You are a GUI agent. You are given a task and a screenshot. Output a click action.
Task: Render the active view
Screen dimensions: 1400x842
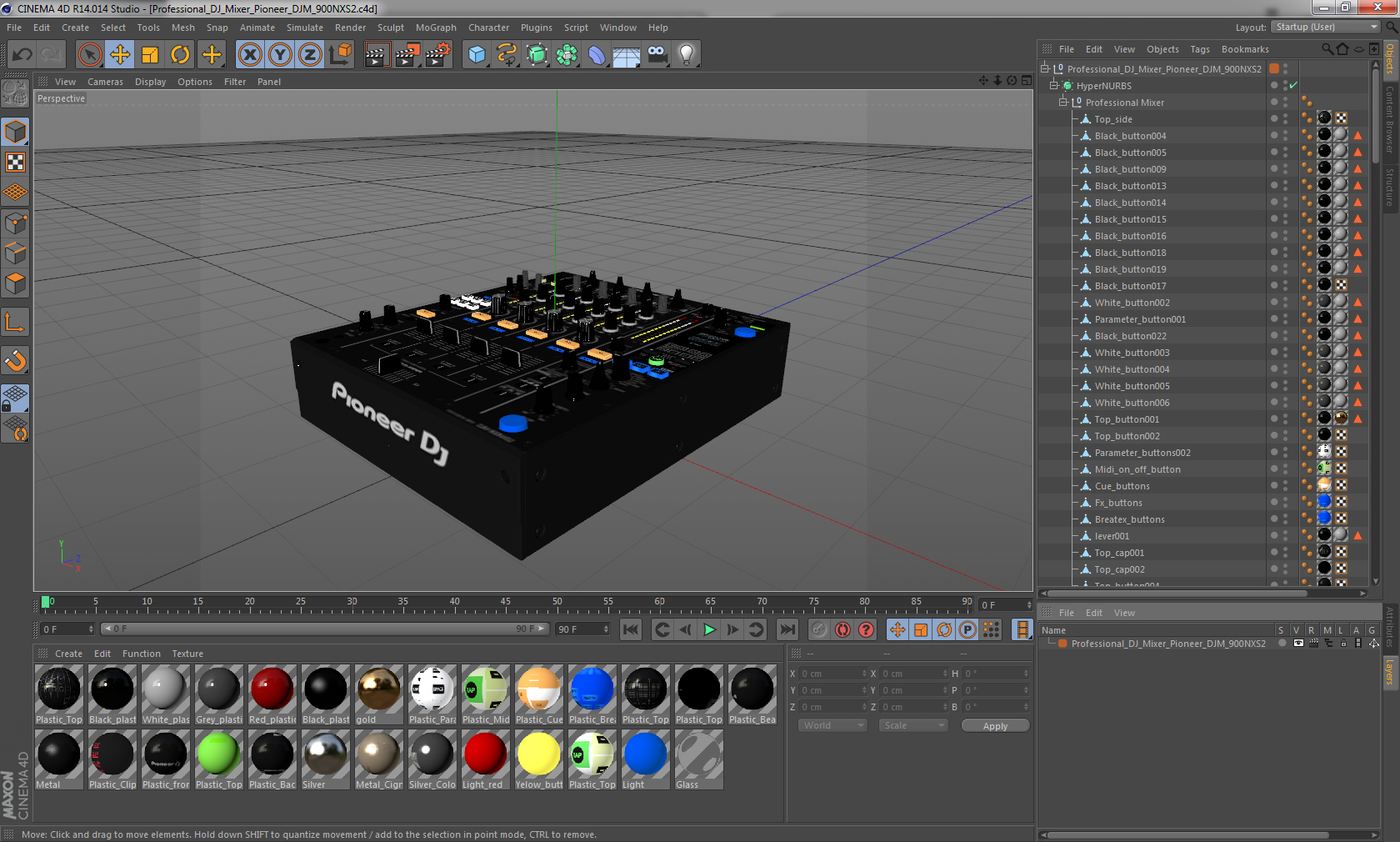click(x=377, y=55)
